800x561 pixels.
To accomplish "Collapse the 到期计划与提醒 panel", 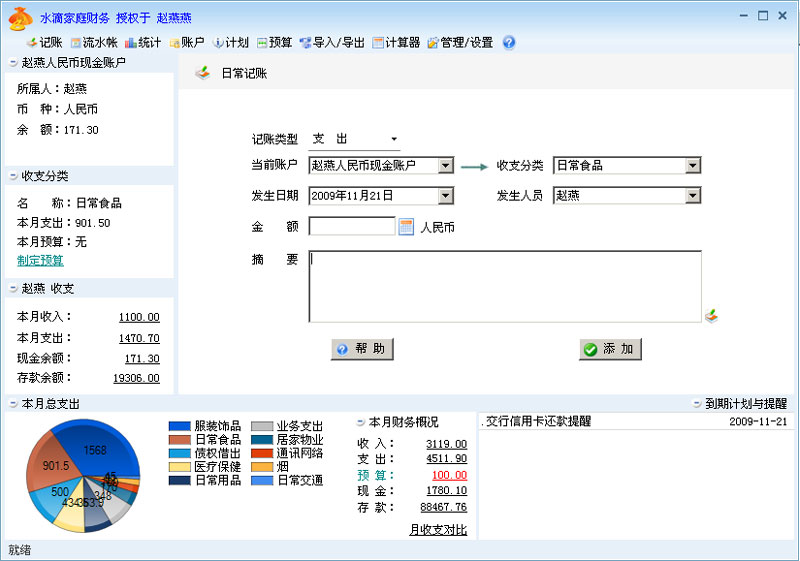I will [697, 404].
